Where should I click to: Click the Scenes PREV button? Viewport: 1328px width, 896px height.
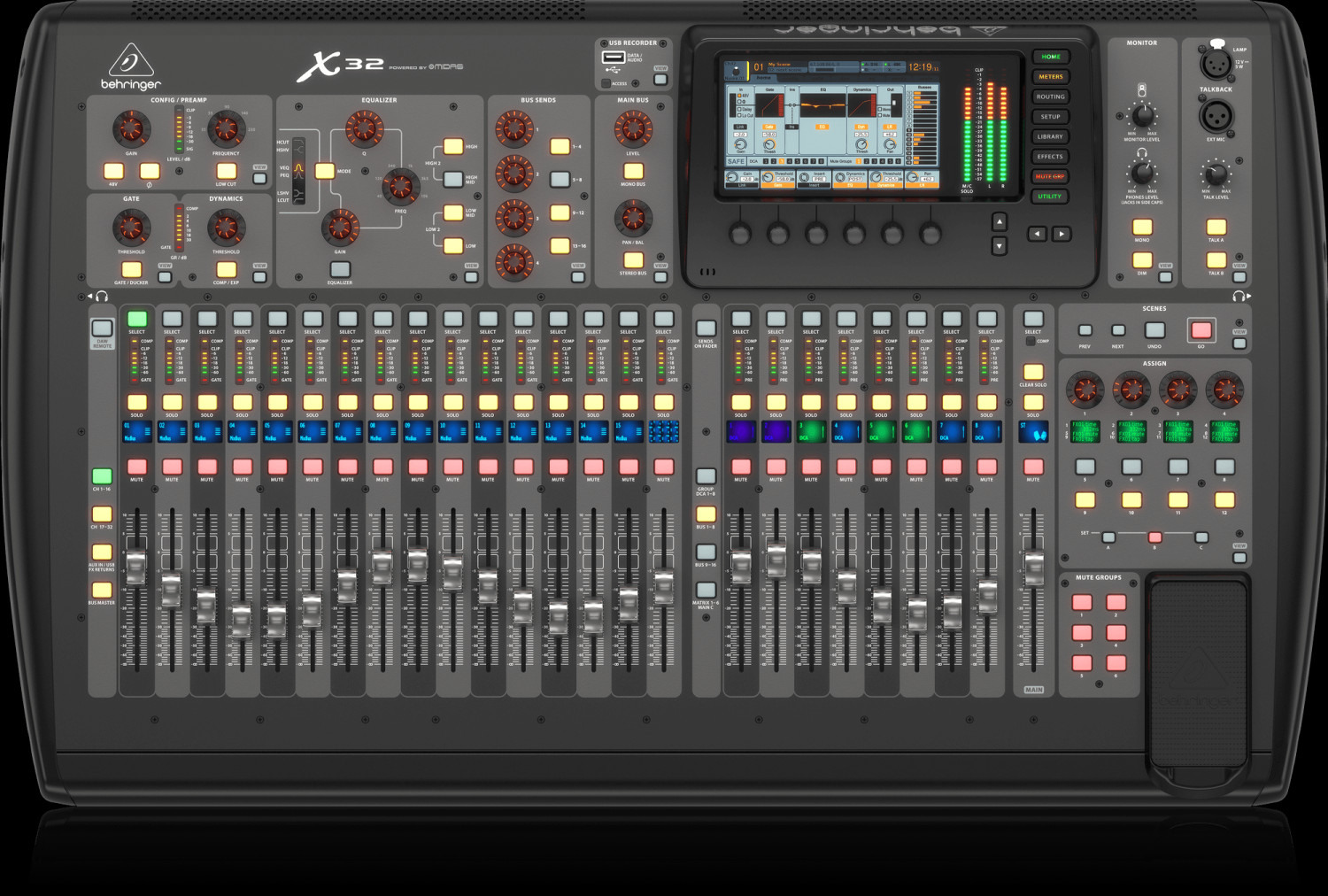[1085, 331]
